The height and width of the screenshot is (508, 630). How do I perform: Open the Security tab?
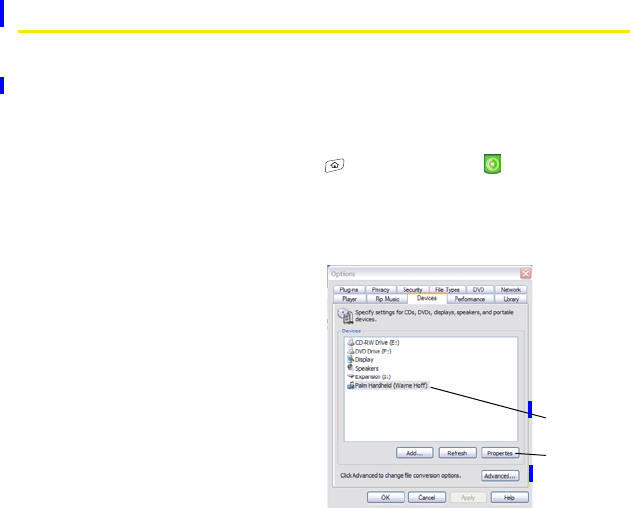click(x=413, y=289)
